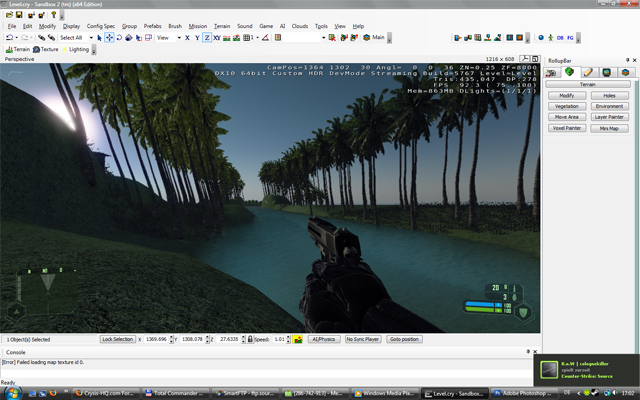Open the File menu
The image size is (640, 400).
(12, 26)
